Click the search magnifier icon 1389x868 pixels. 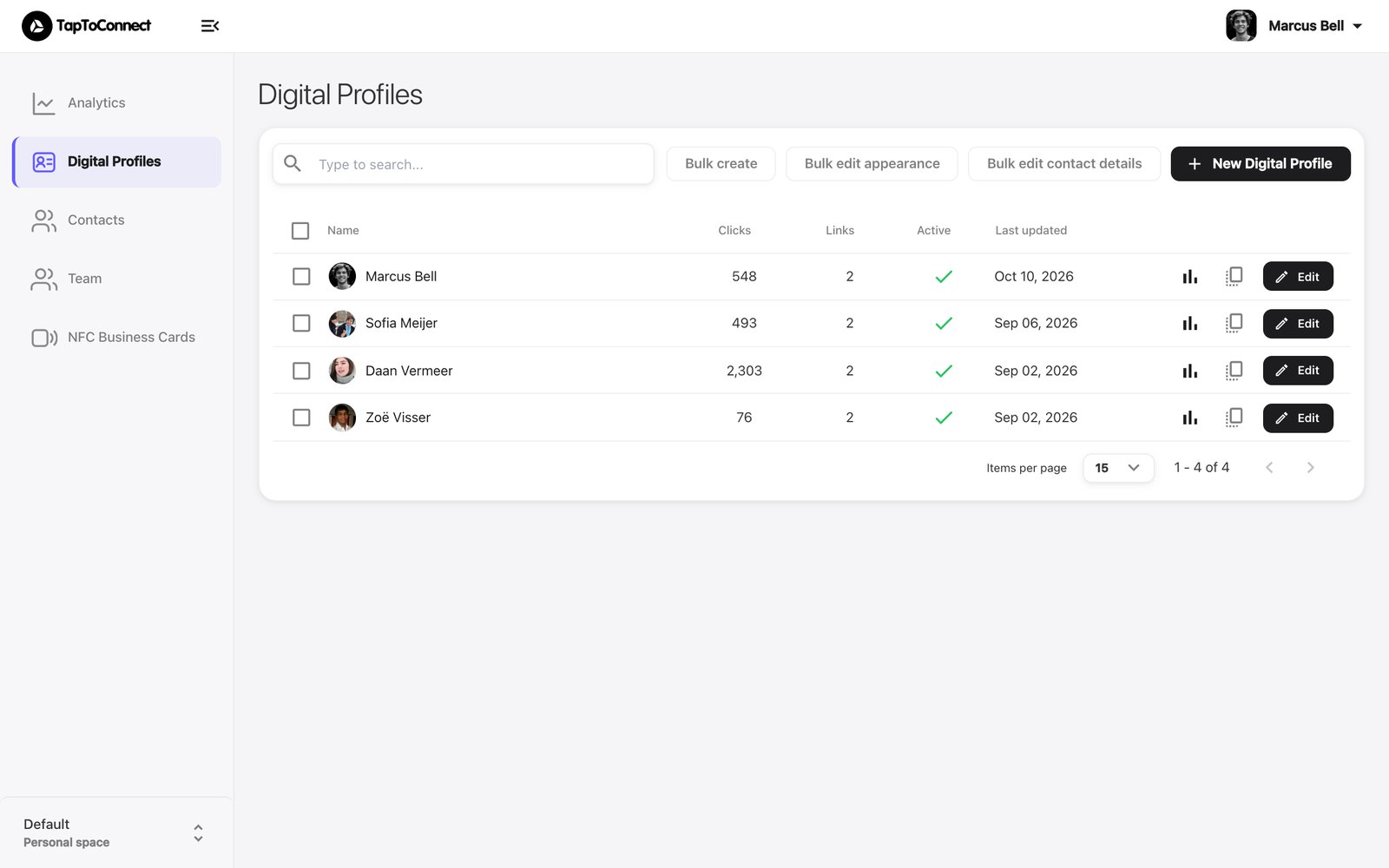tap(293, 163)
